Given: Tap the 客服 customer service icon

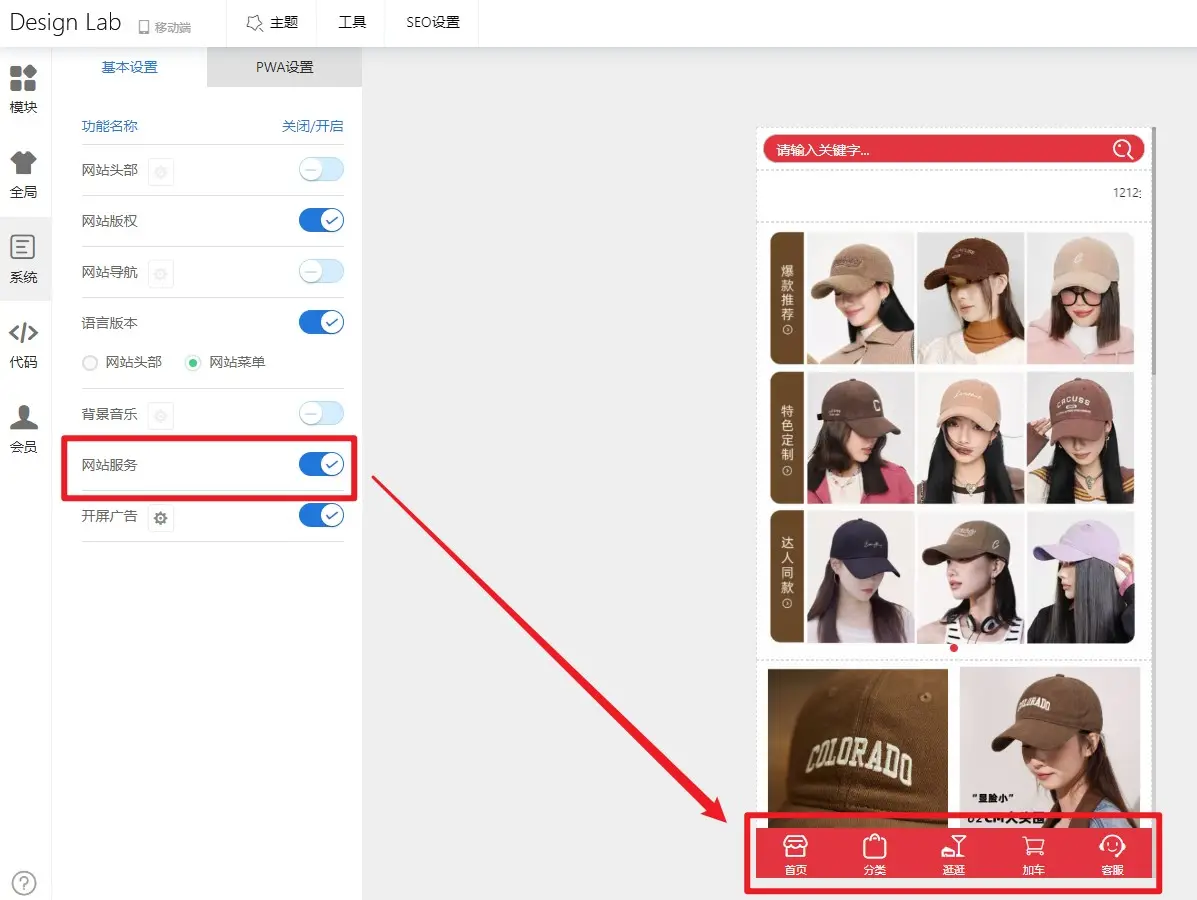Looking at the screenshot, I should [x=1112, y=855].
